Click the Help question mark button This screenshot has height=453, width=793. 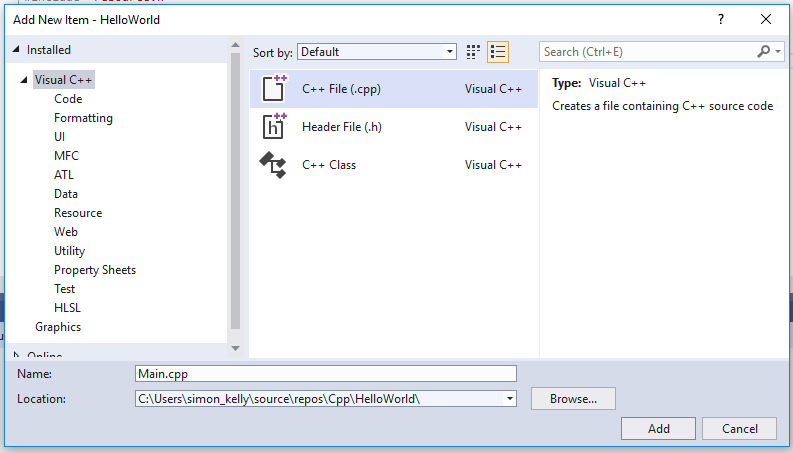pyautogui.click(x=721, y=19)
